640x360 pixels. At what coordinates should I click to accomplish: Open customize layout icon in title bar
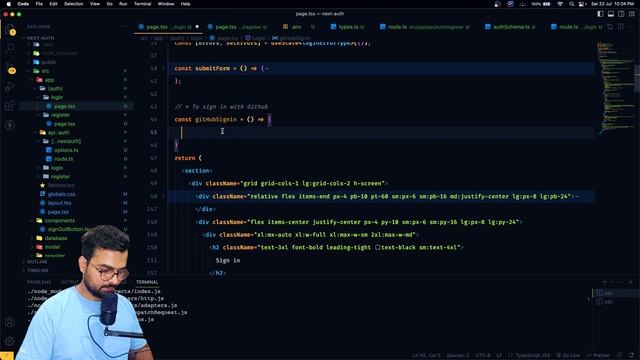632,14
